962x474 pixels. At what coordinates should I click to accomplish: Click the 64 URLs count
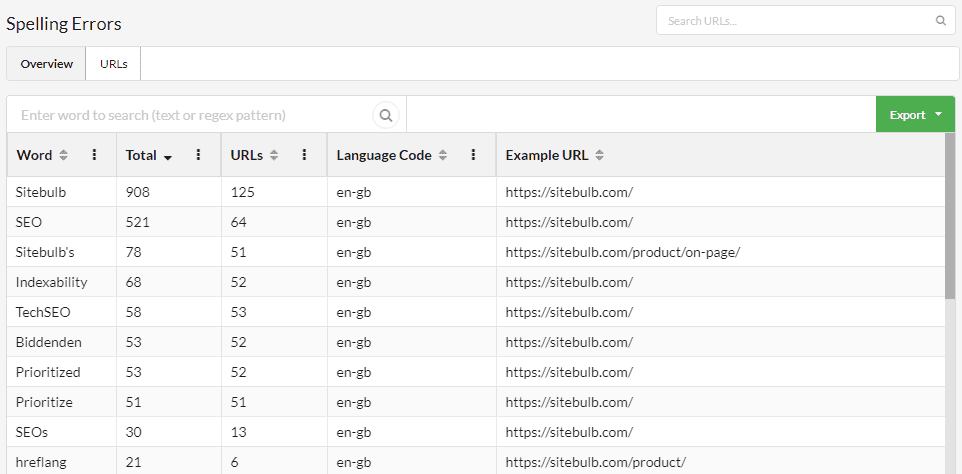tap(239, 222)
